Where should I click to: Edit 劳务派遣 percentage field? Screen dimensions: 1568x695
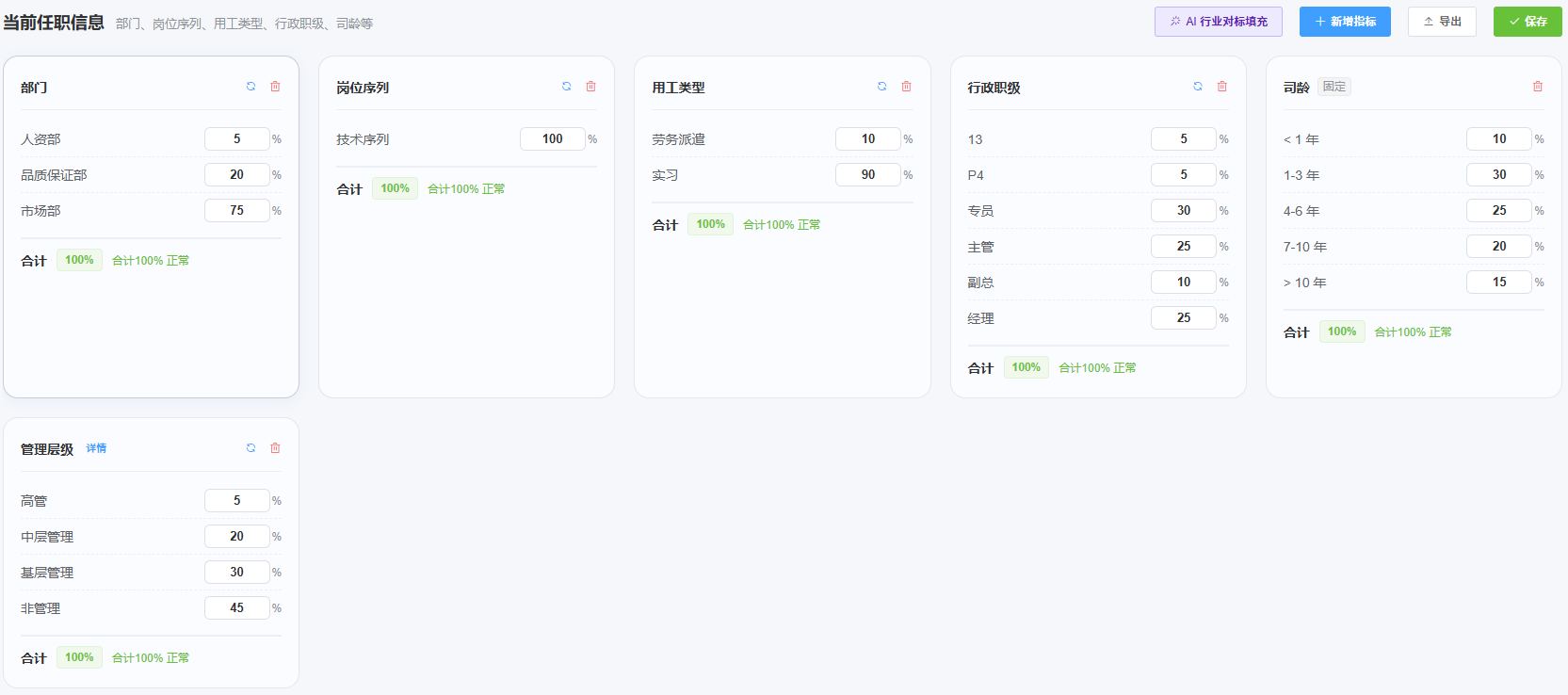click(868, 139)
